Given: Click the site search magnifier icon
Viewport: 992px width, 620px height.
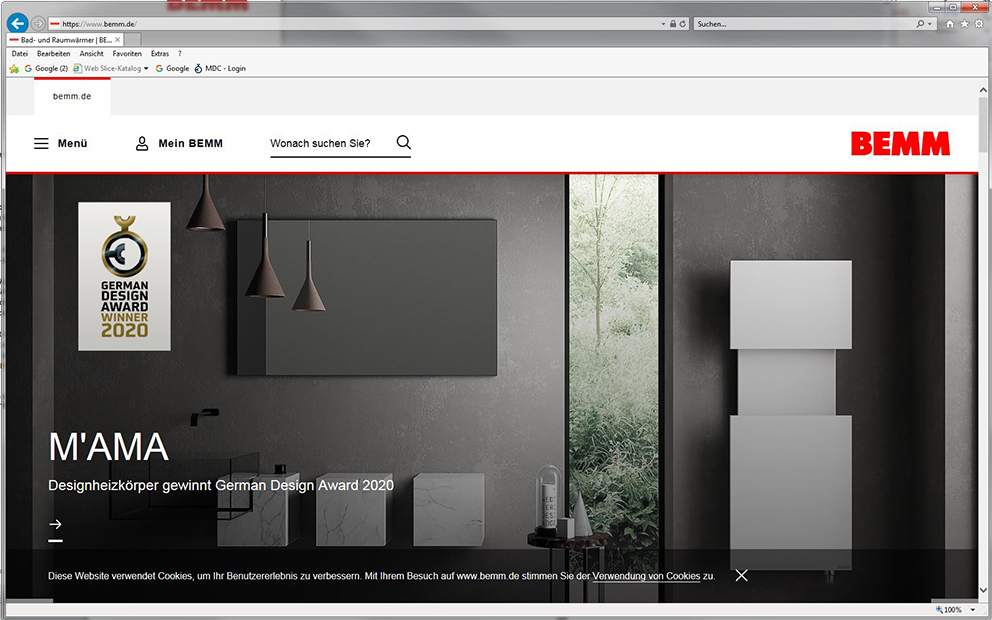Looking at the screenshot, I should pyautogui.click(x=404, y=142).
